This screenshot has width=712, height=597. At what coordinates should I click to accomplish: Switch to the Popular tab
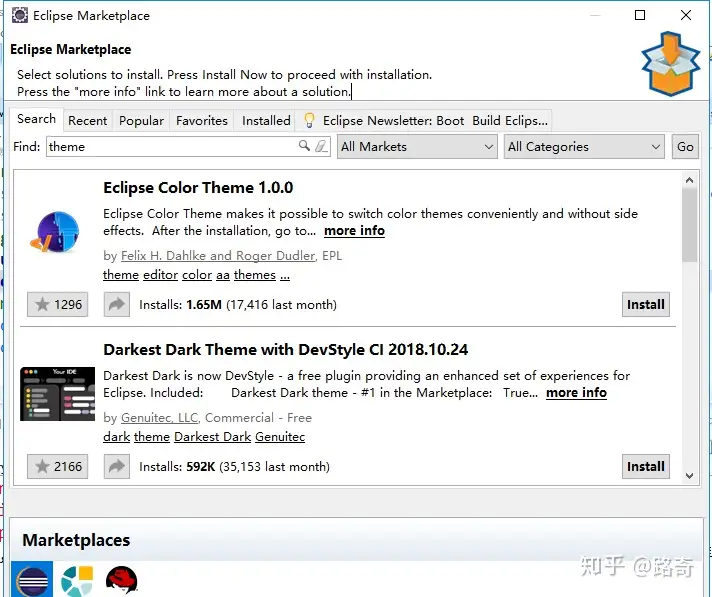tap(141, 121)
